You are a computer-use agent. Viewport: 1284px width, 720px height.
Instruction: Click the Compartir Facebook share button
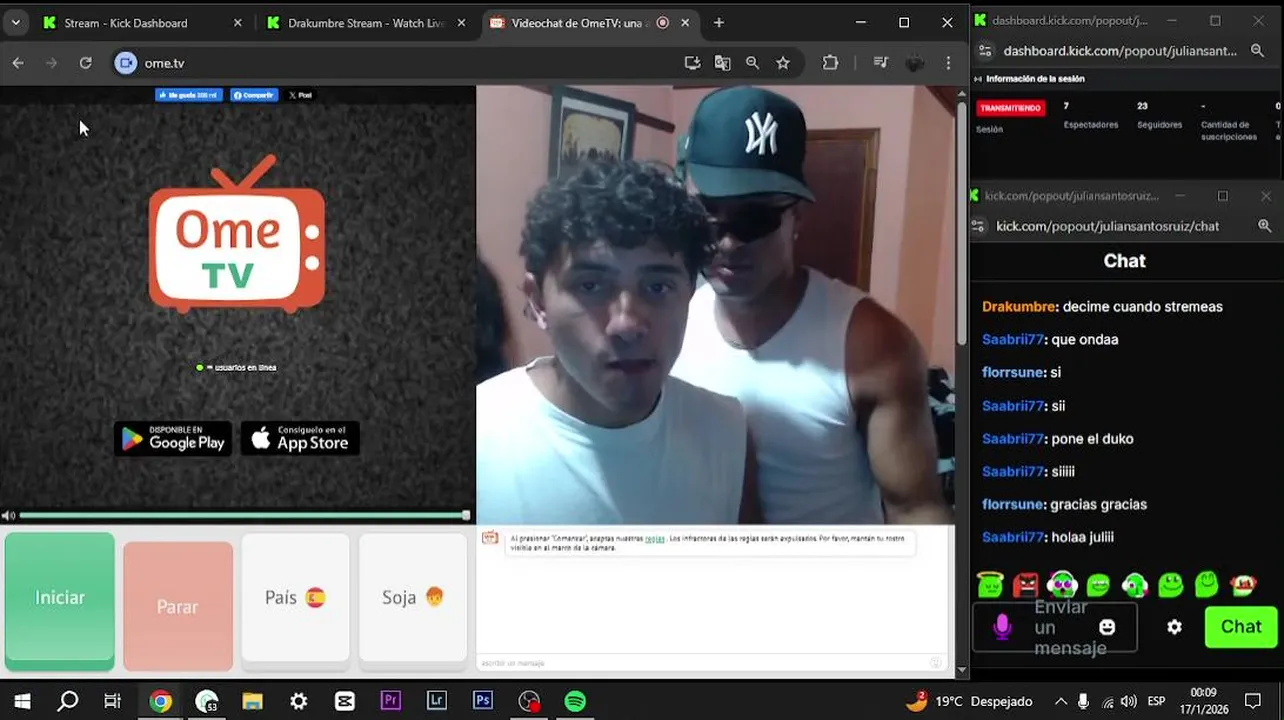[253, 95]
